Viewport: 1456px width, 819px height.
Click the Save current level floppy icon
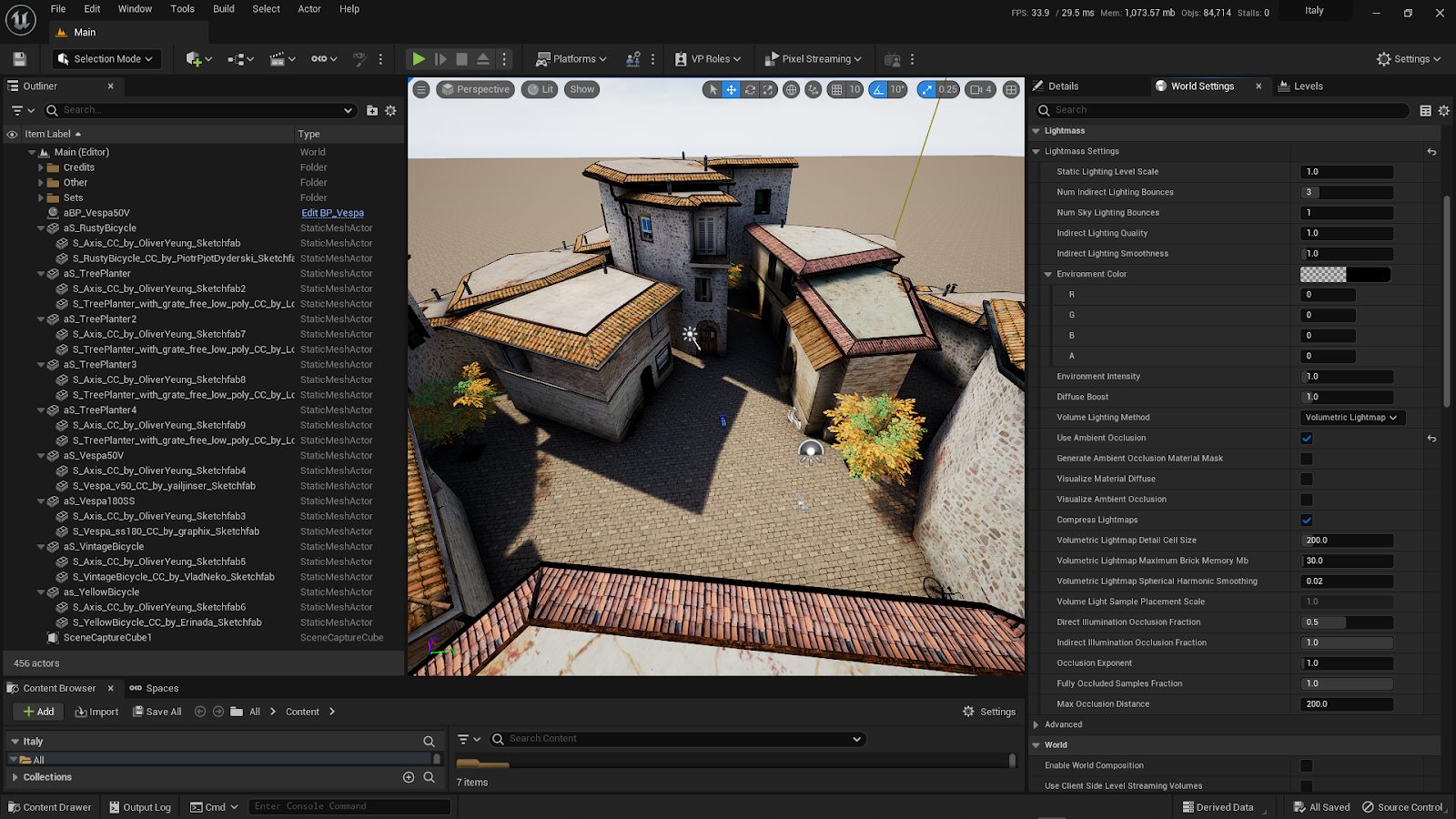coord(19,59)
